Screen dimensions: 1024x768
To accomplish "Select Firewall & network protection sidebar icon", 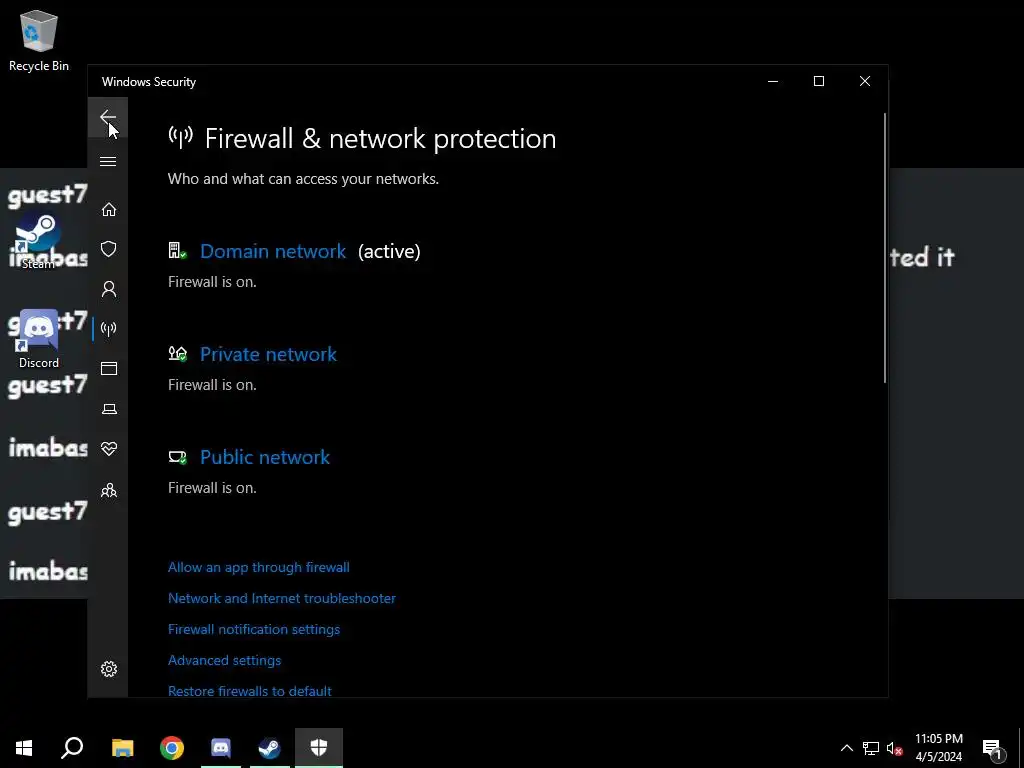I will (x=109, y=329).
